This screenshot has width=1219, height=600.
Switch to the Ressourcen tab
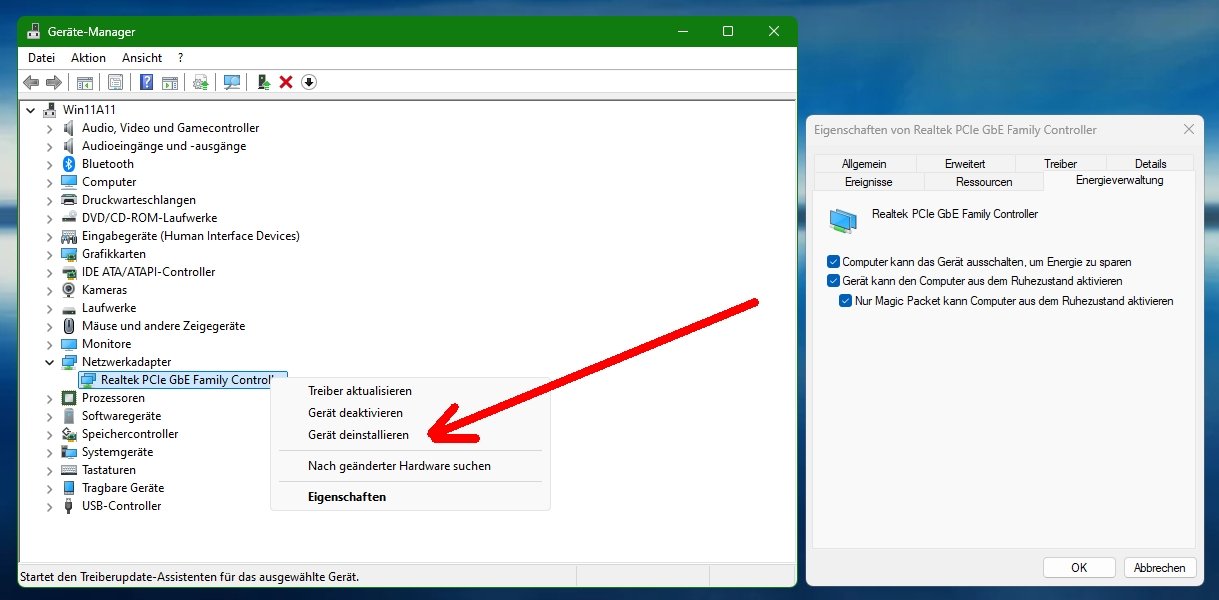[x=984, y=182]
